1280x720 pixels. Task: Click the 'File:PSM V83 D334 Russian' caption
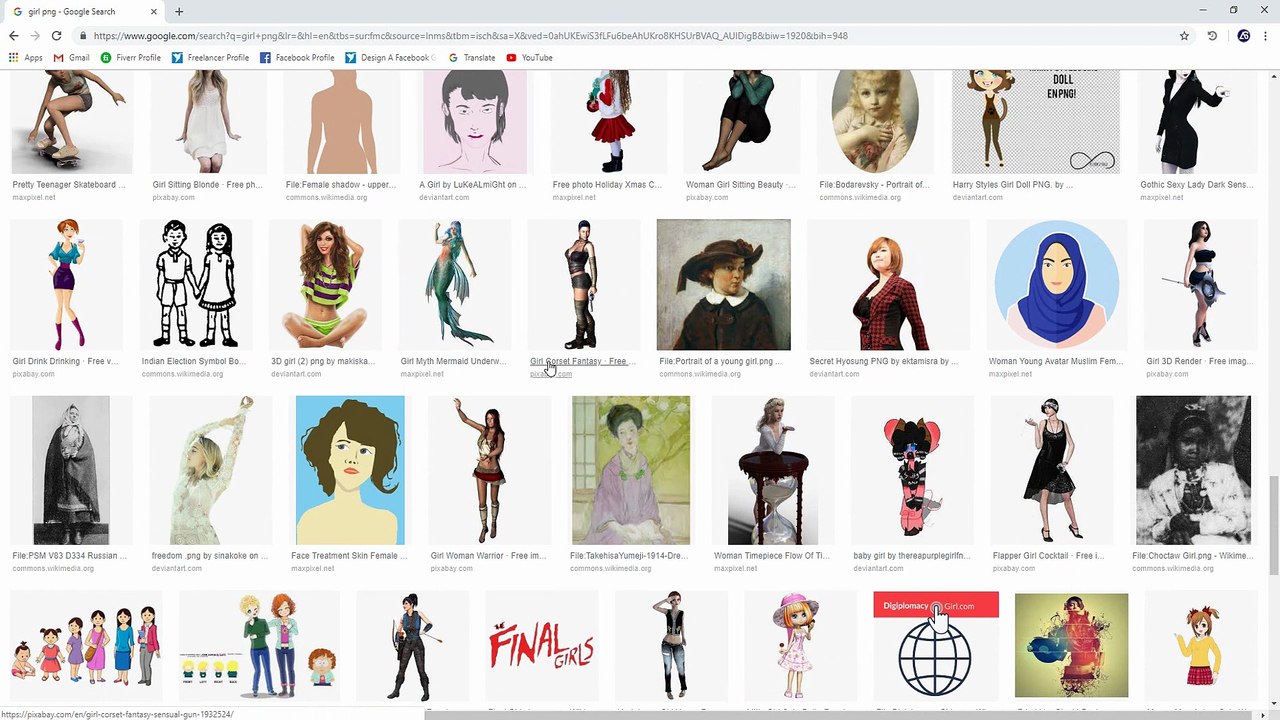pyautogui.click(x=70, y=556)
